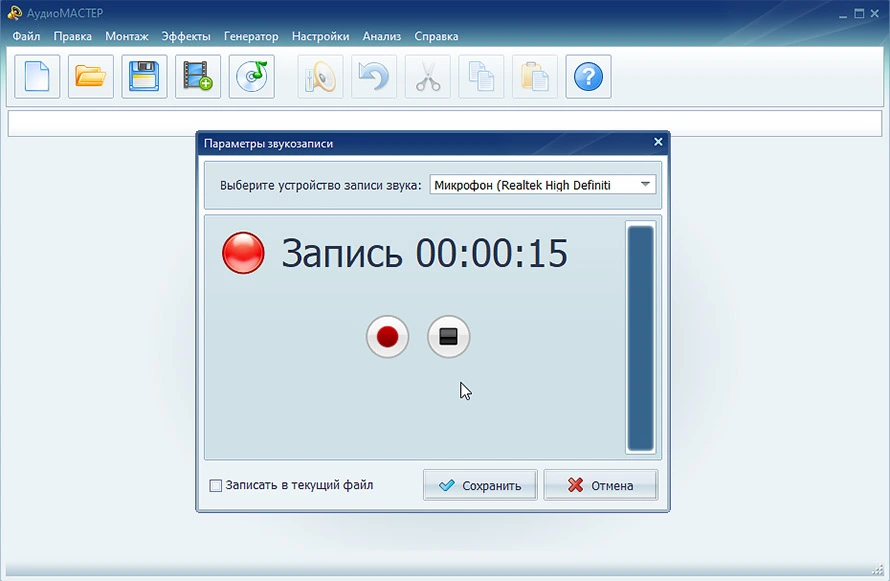
Task: Close the Параметры звукозаписи dialog
Action: tap(658, 143)
